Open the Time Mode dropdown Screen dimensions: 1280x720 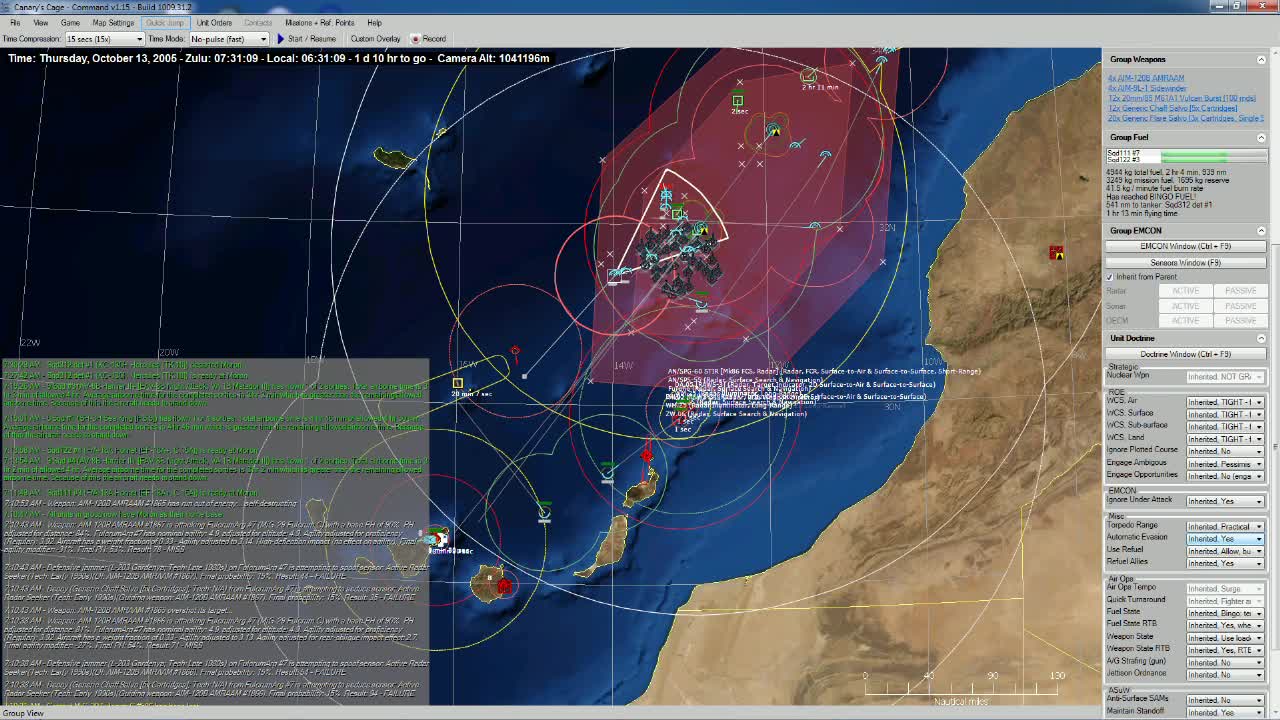(229, 39)
